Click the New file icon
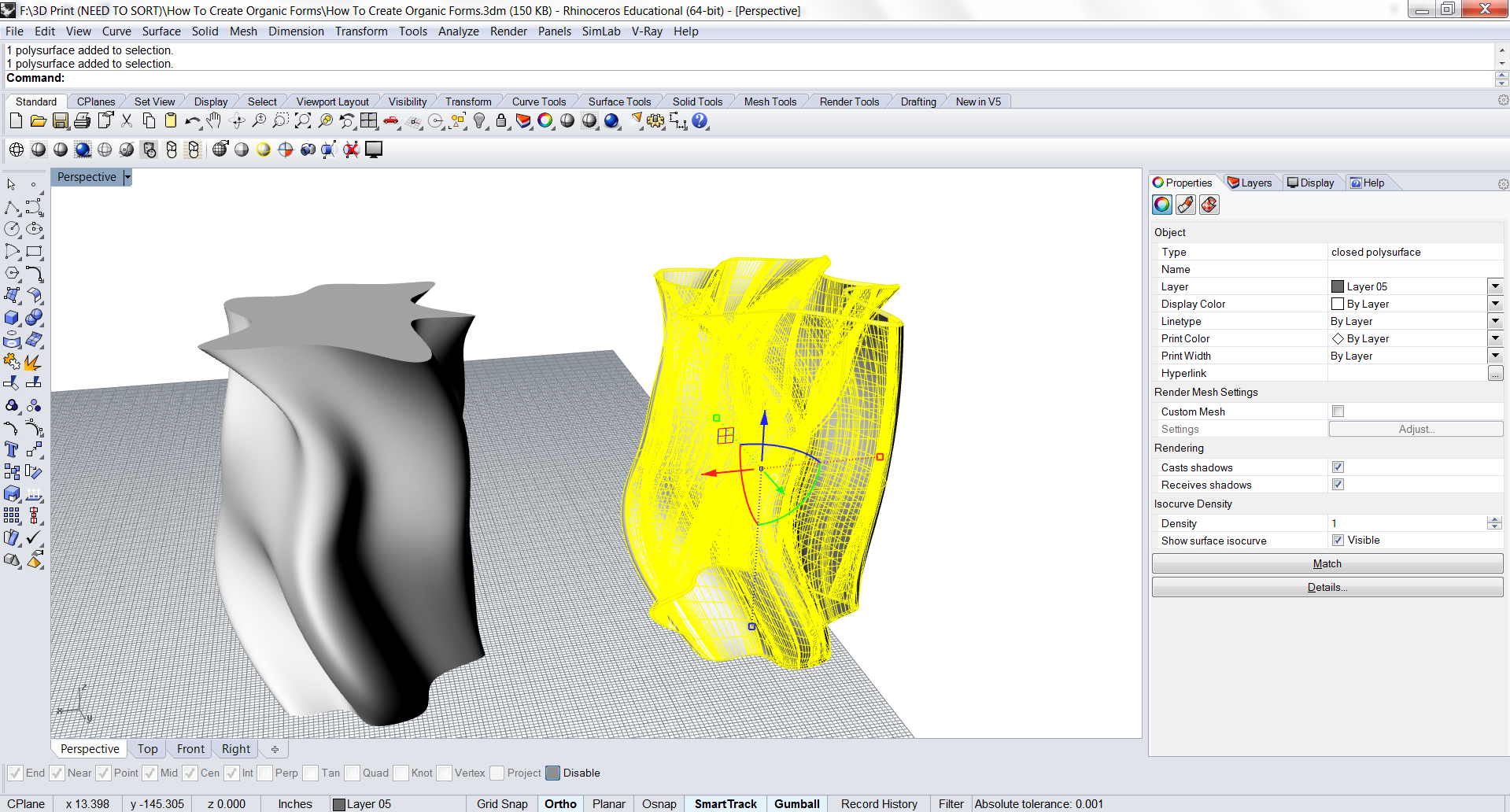1510x812 pixels. pyautogui.click(x=16, y=121)
